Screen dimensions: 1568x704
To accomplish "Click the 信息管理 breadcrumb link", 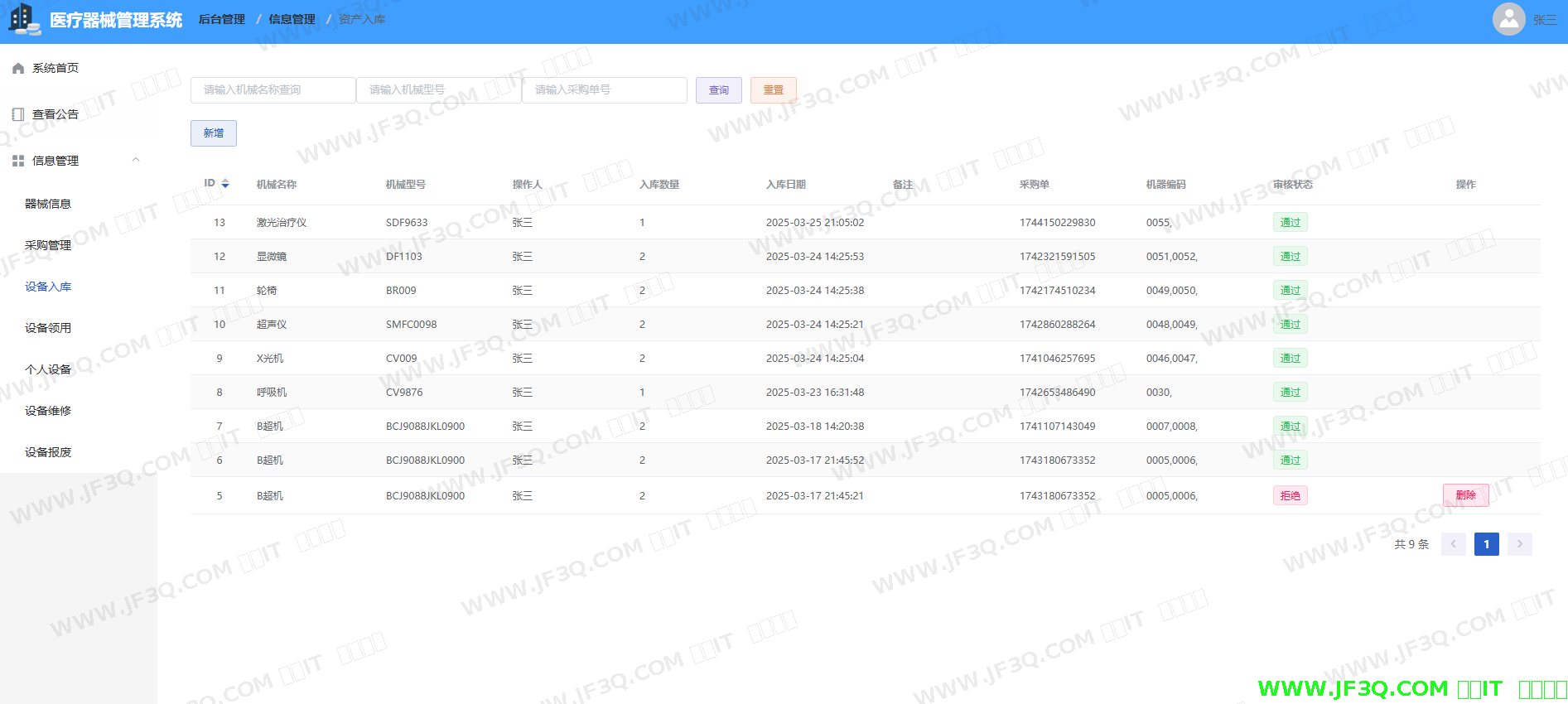I will pyautogui.click(x=292, y=20).
